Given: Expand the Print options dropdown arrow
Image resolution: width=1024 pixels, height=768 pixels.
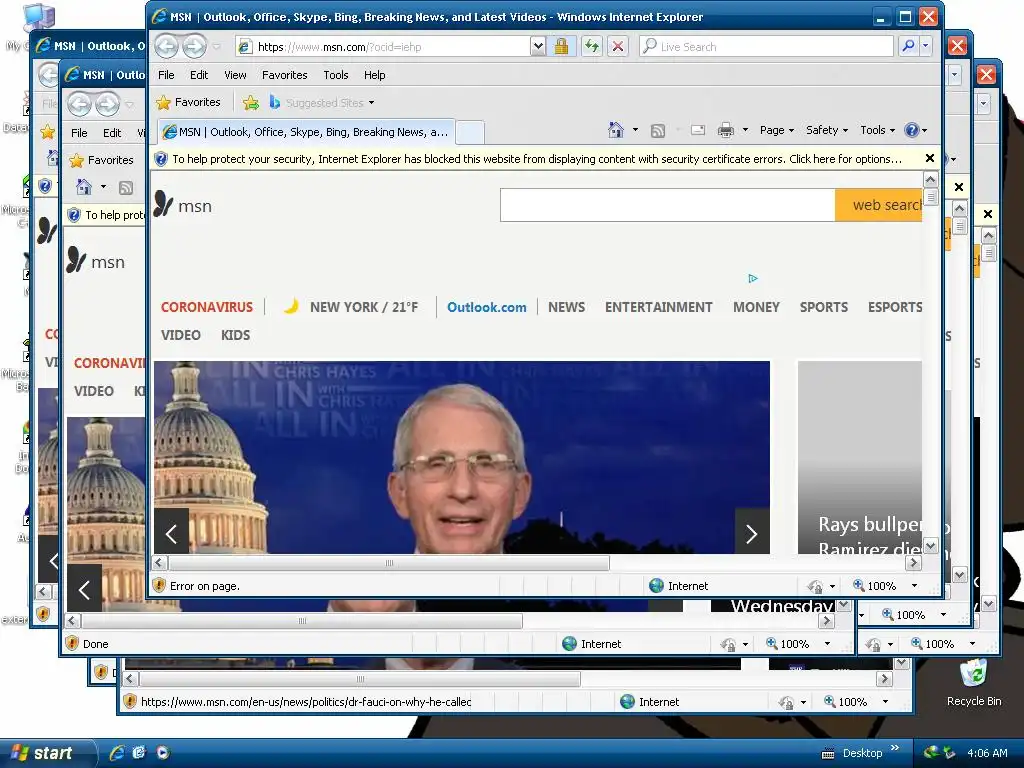Looking at the screenshot, I should (x=744, y=130).
